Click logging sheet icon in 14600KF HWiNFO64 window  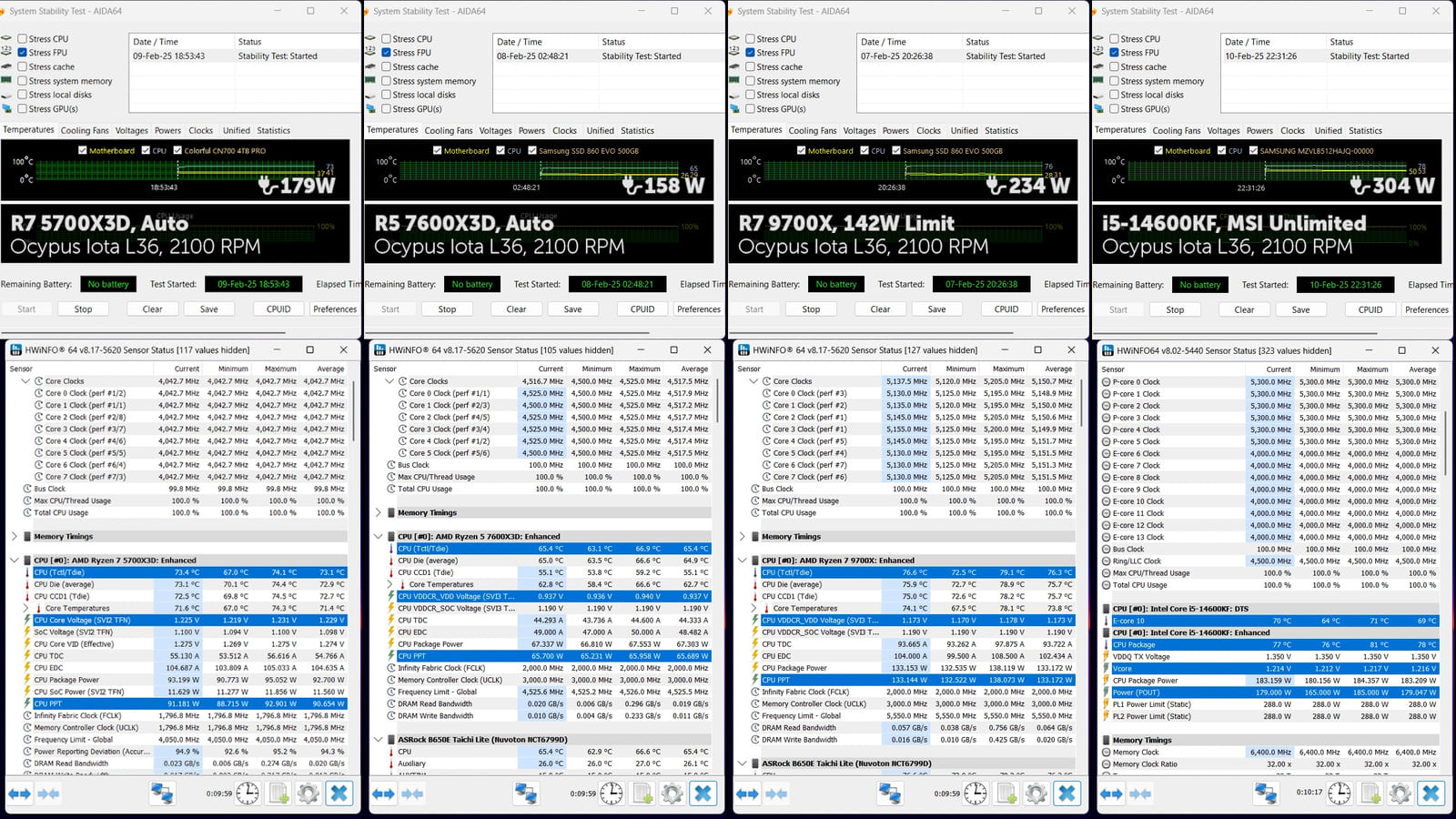click(x=1370, y=794)
